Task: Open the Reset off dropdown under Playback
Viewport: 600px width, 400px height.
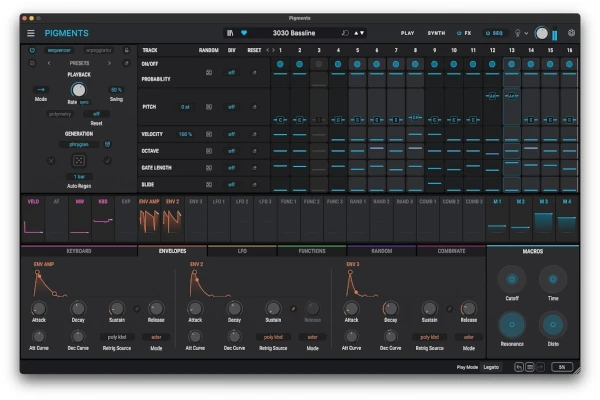Action: [96, 114]
